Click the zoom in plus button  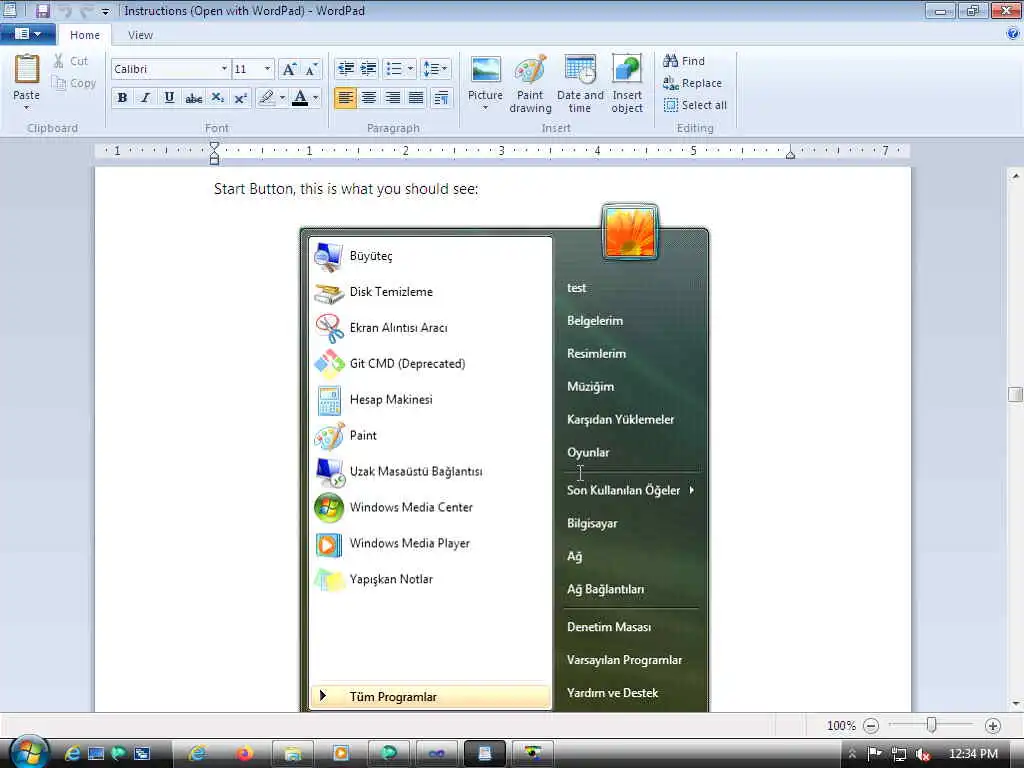tap(993, 726)
